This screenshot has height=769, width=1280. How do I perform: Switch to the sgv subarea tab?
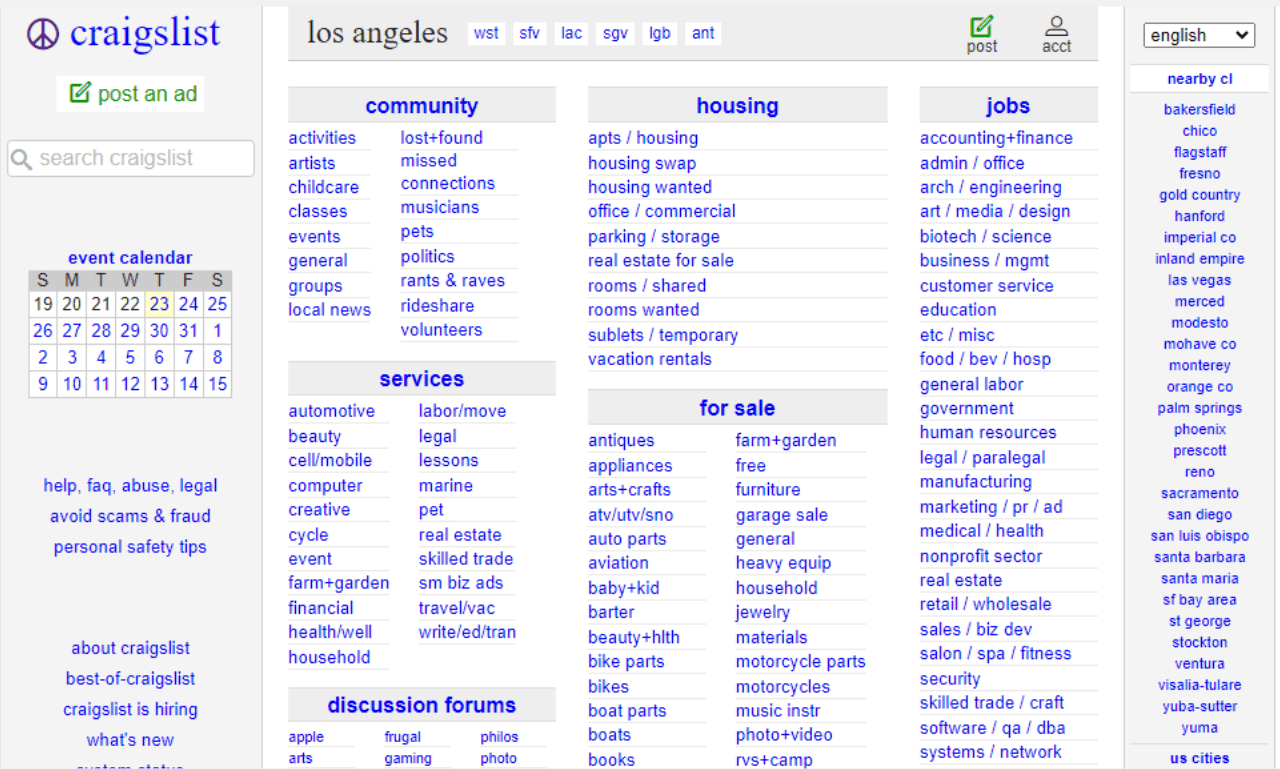[x=615, y=33]
